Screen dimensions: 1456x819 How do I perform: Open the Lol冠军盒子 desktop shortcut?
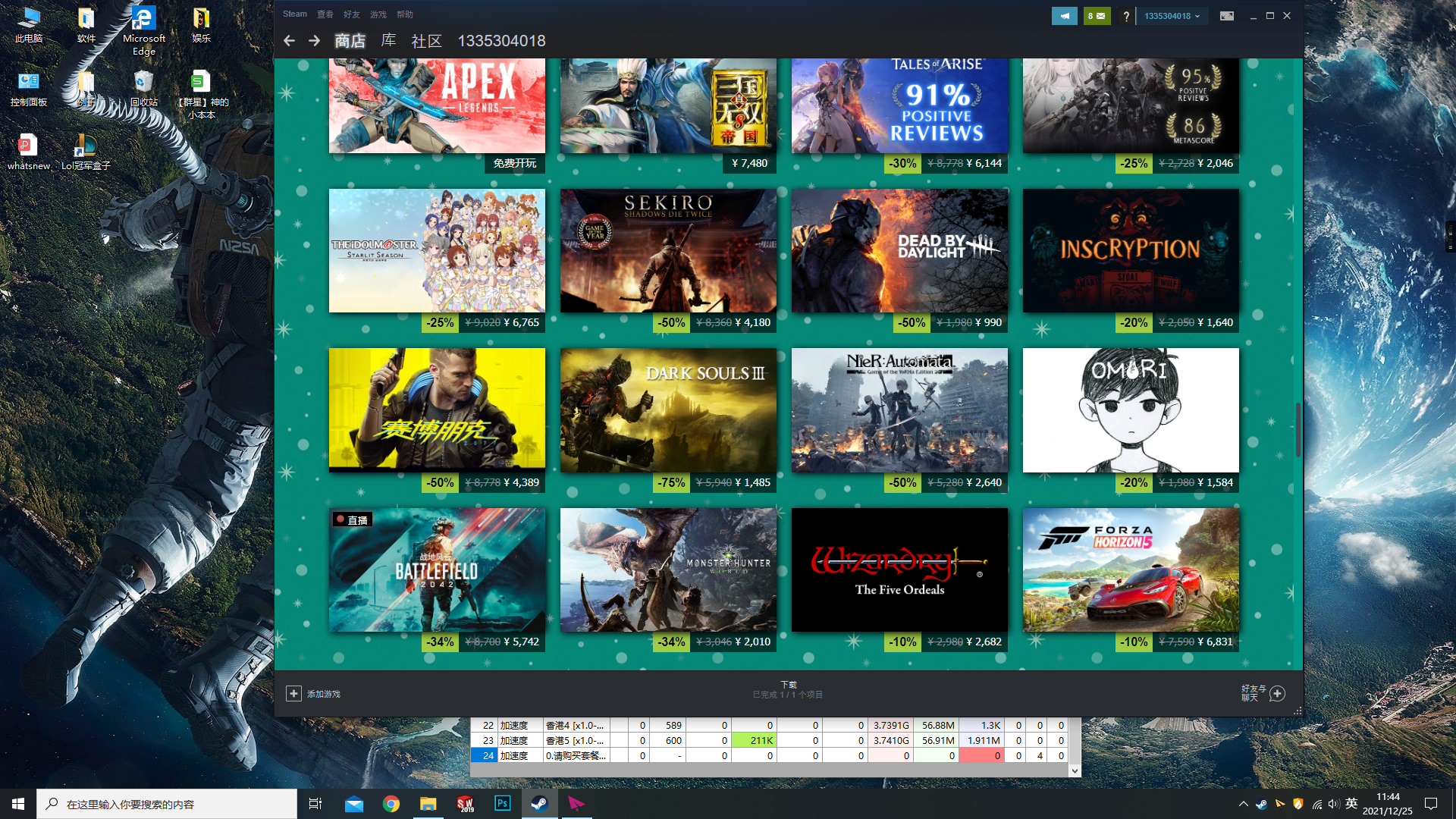(86, 152)
